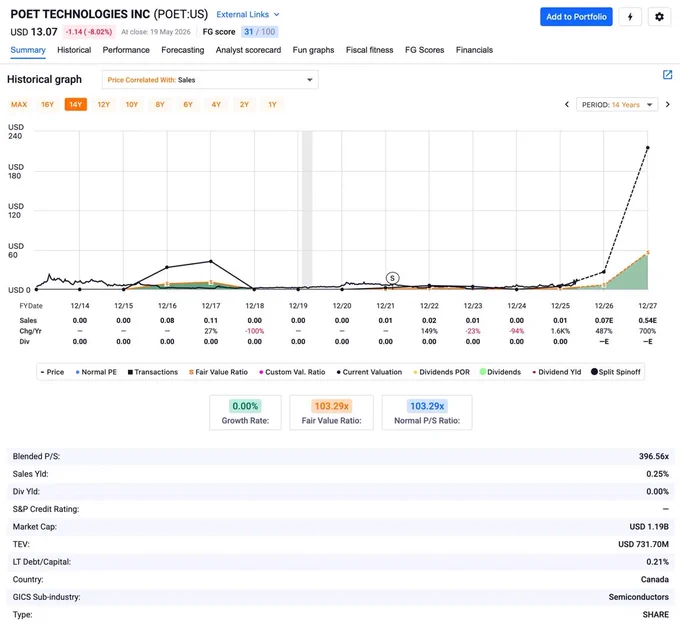
Task: Toggle Price series in legend
Action: (x=52, y=372)
